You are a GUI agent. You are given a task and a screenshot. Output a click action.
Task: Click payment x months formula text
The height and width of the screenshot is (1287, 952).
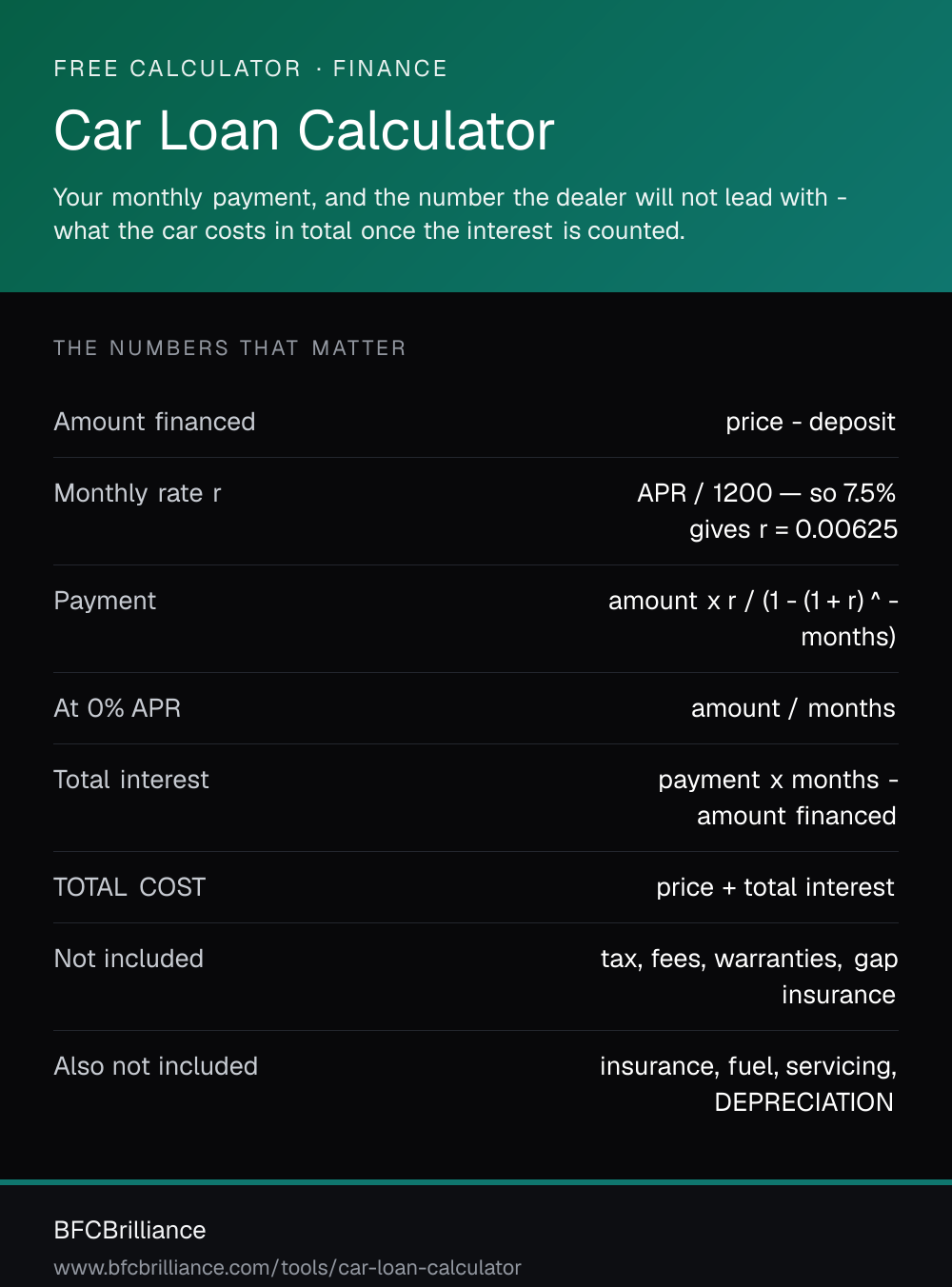tap(778, 798)
